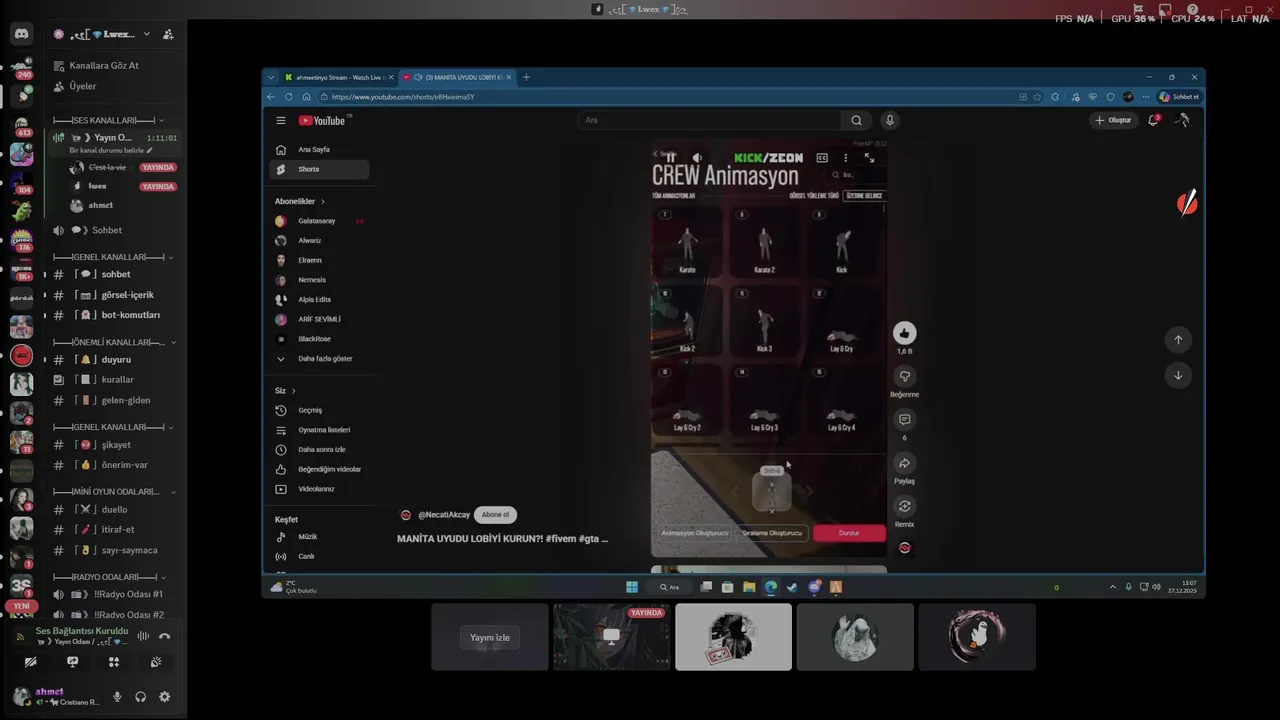The width and height of the screenshot is (1280, 720).
Task: Join the Sohbet voice channel
Action: click(115, 230)
